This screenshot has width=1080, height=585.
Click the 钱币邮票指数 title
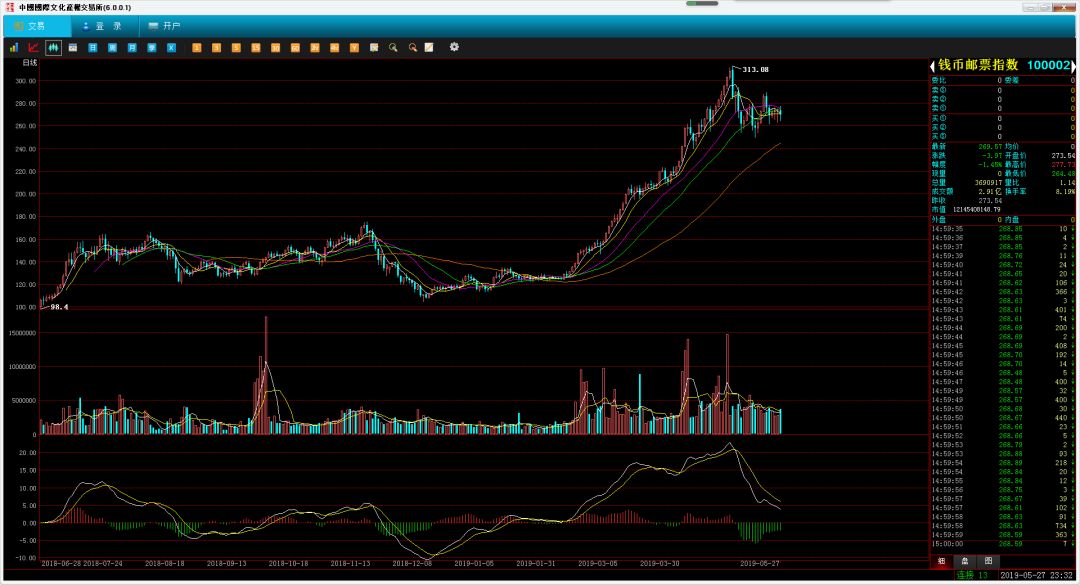[x=978, y=65]
